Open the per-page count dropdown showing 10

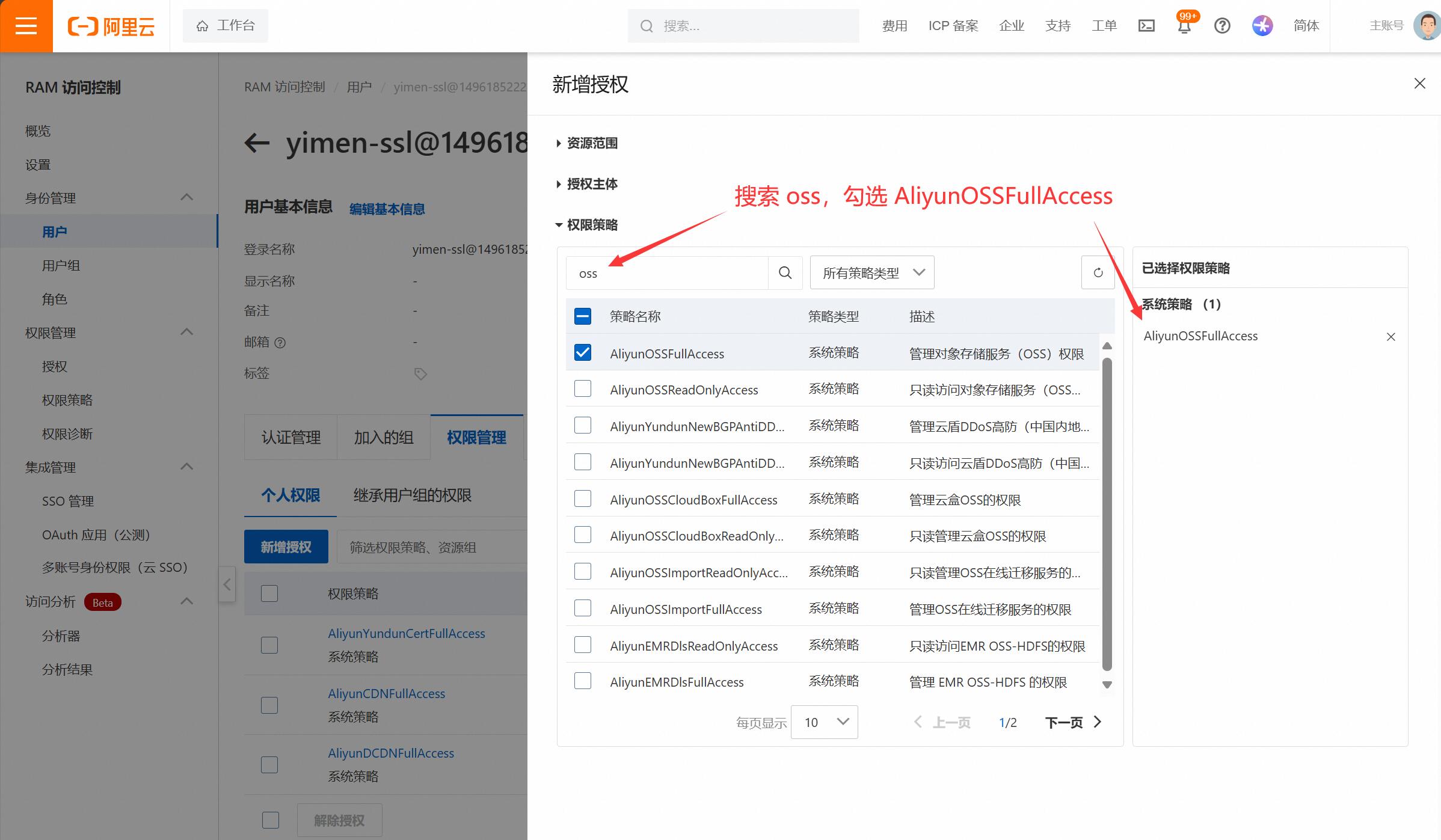[x=824, y=722]
